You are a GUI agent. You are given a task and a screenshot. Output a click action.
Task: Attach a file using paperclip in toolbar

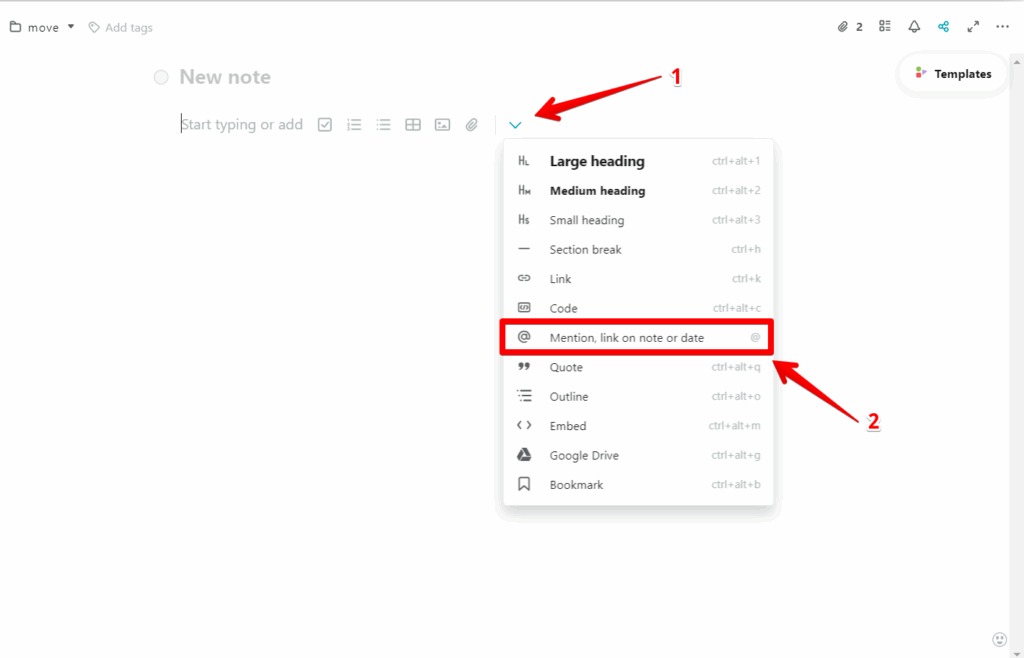pyautogui.click(x=472, y=125)
